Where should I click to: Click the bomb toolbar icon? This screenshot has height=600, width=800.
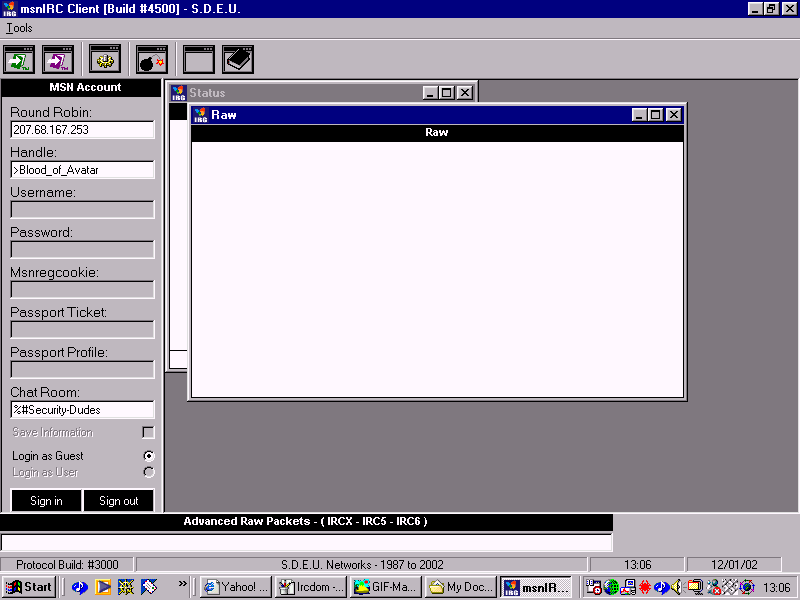tap(152, 59)
